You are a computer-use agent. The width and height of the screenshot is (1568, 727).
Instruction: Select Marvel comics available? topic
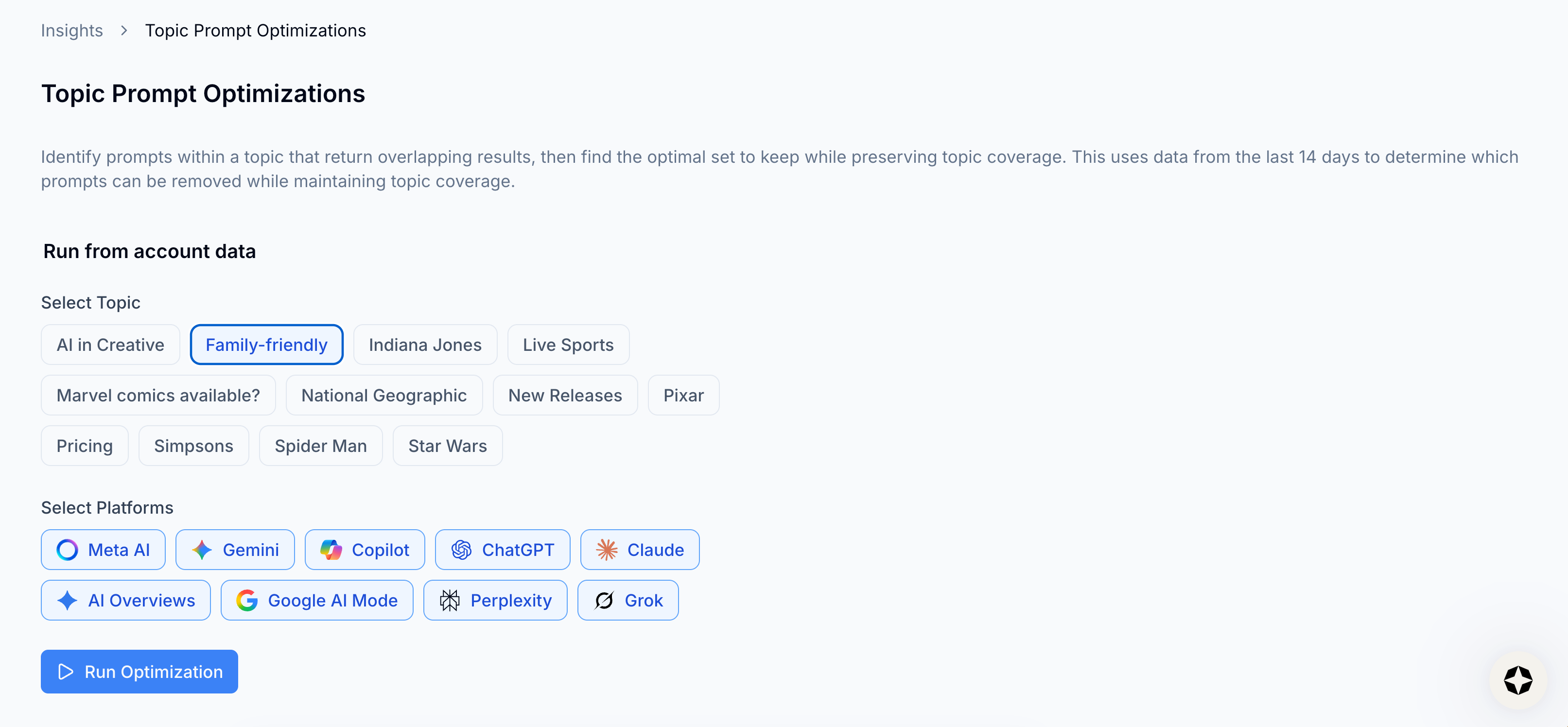158,396
